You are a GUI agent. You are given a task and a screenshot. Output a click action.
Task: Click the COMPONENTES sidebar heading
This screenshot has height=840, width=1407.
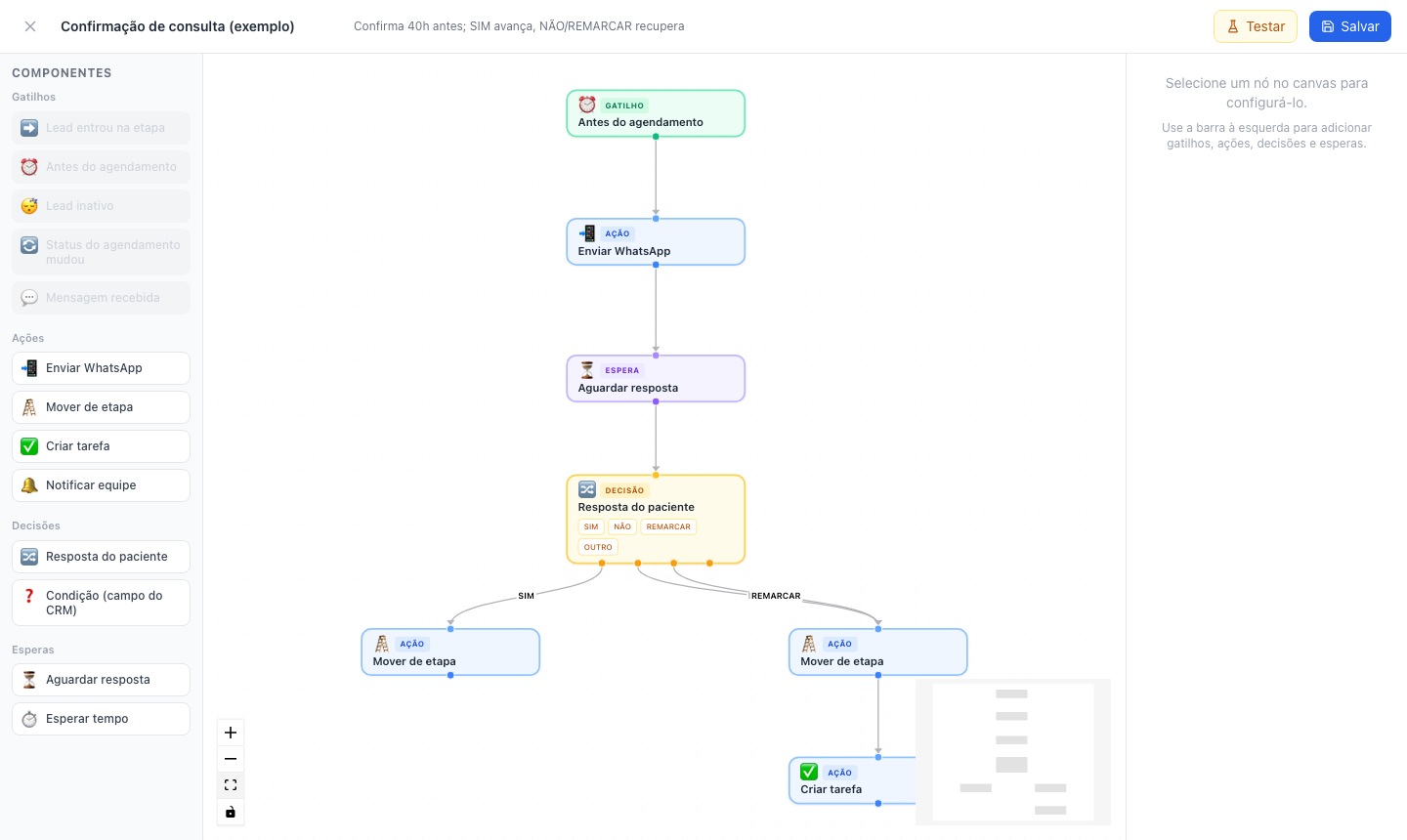pos(62,73)
